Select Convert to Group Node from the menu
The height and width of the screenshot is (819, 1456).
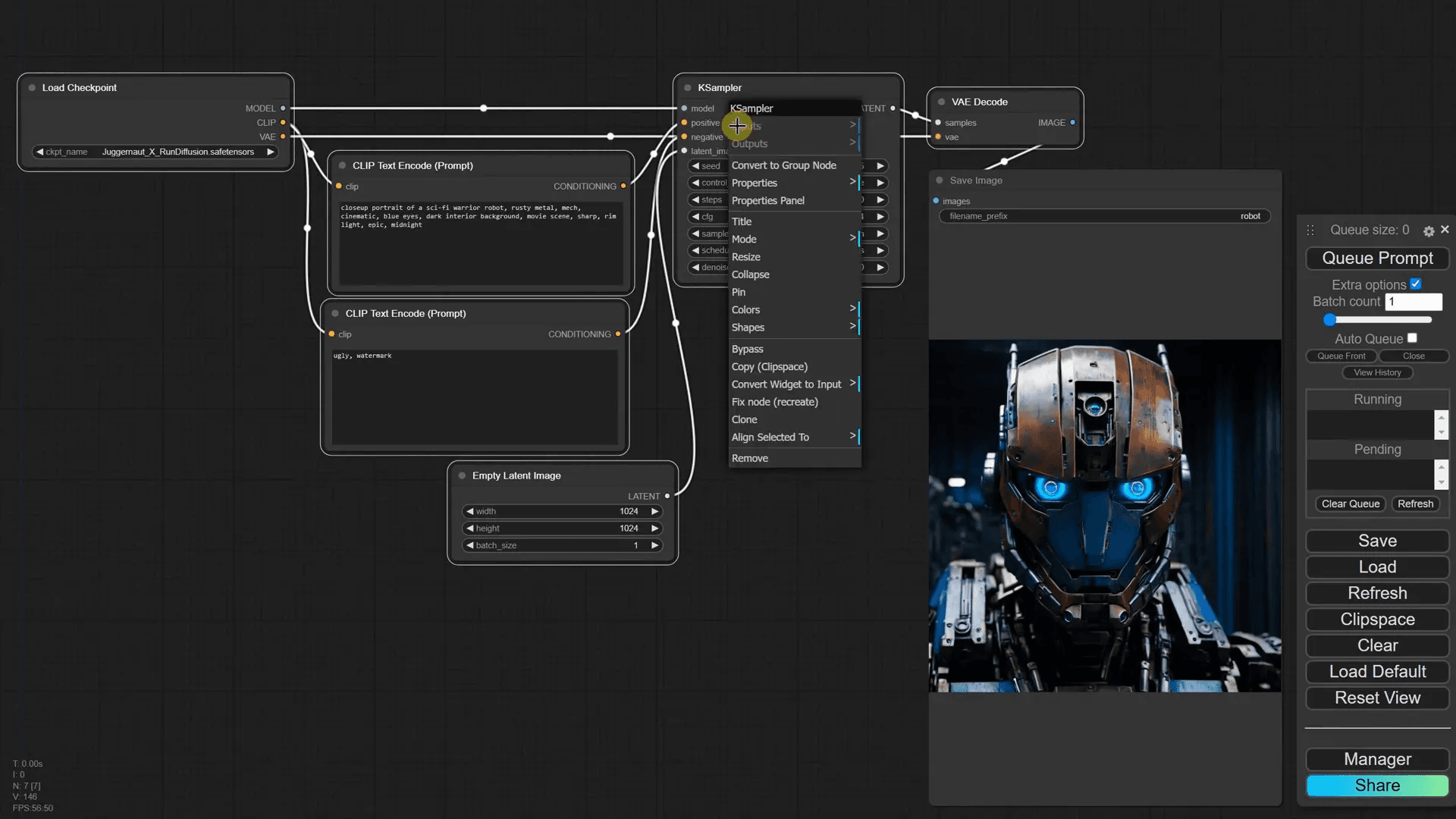click(784, 165)
